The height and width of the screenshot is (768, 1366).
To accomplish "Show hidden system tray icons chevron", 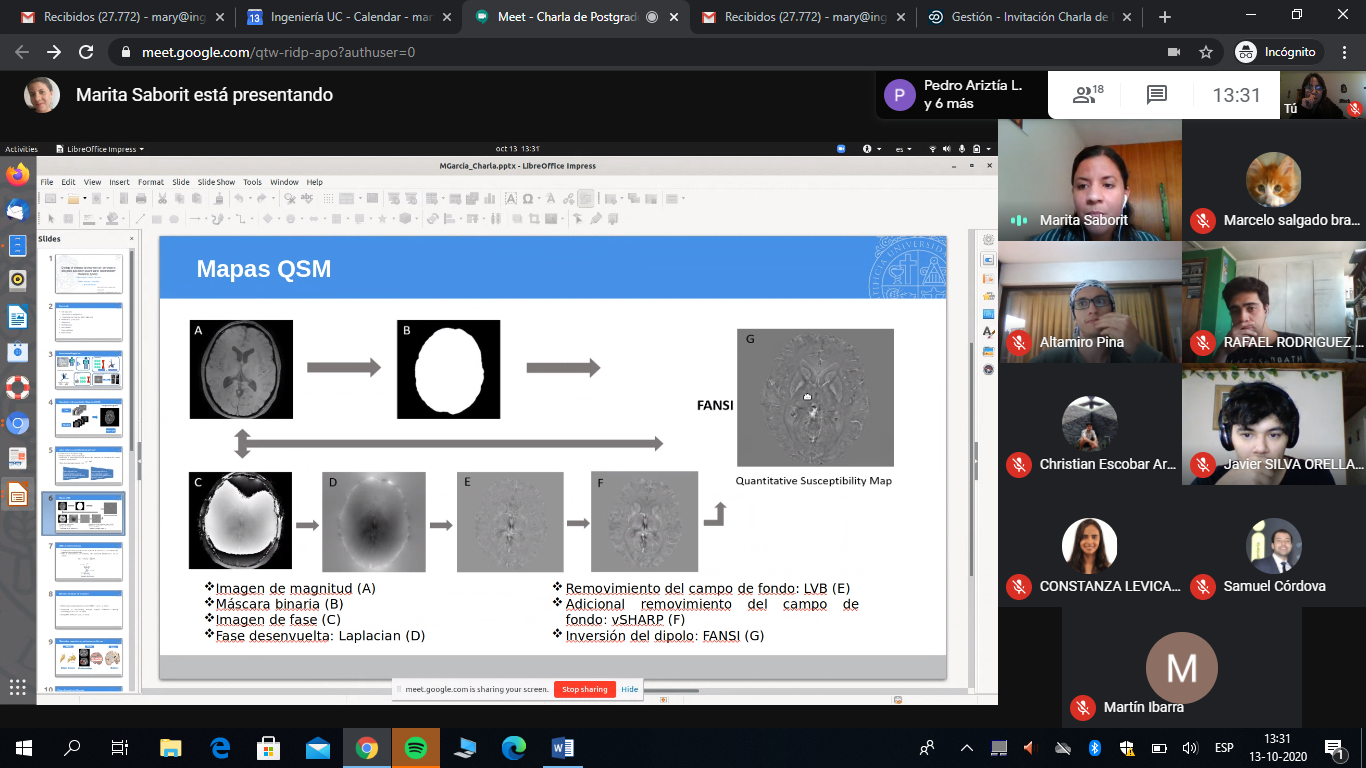I will [966, 748].
